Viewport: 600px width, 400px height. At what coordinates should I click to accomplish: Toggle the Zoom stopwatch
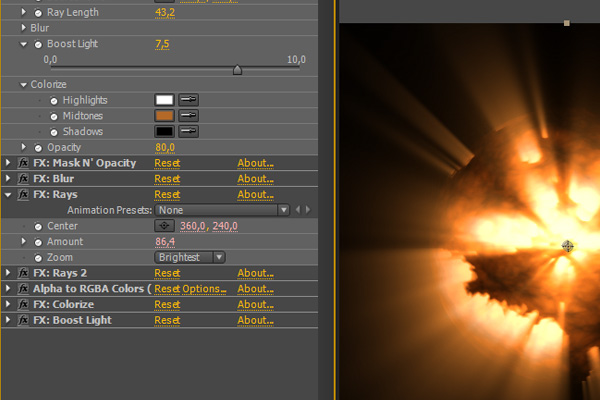[x=38, y=258]
